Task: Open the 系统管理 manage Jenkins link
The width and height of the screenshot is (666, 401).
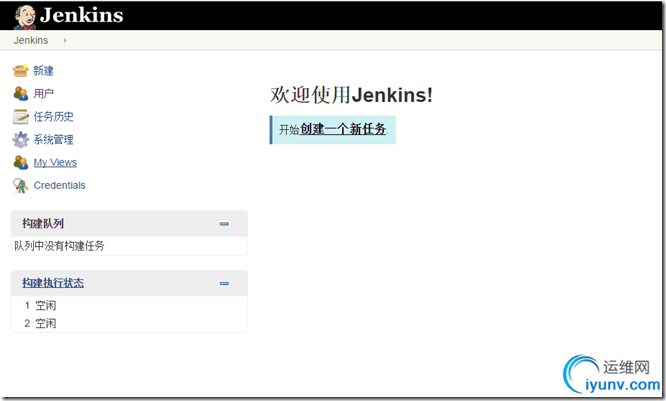Action: tap(54, 139)
